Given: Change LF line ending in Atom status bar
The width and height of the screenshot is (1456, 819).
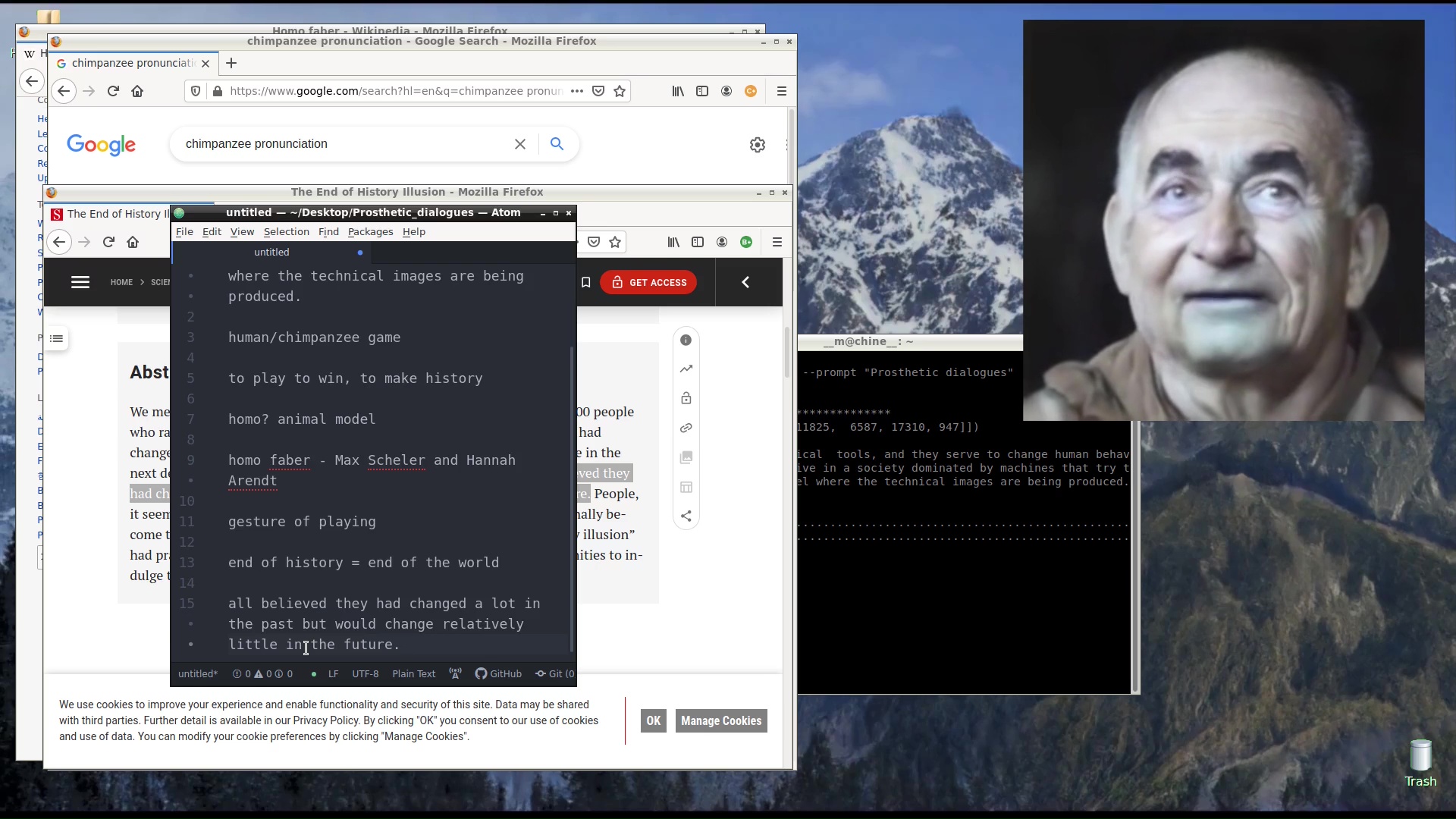Looking at the screenshot, I should click(333, 674).
